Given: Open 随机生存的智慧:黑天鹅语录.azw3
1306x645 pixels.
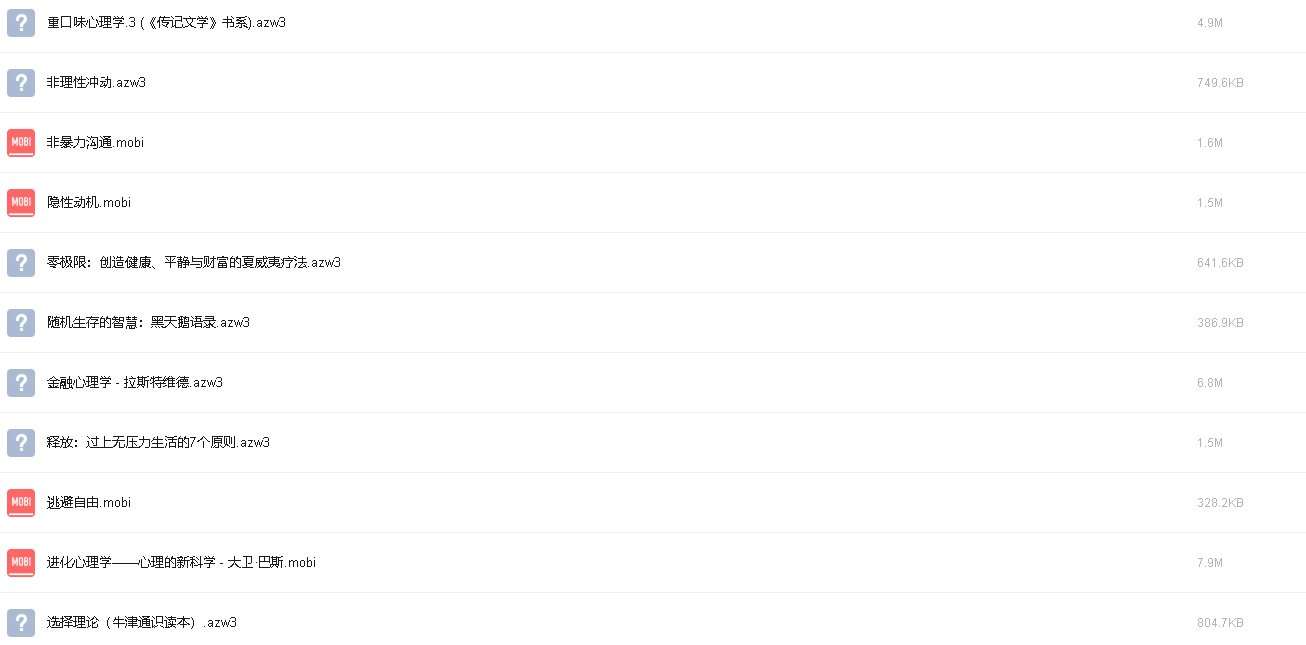Looking at the screenshot, I should pos(148,322).
